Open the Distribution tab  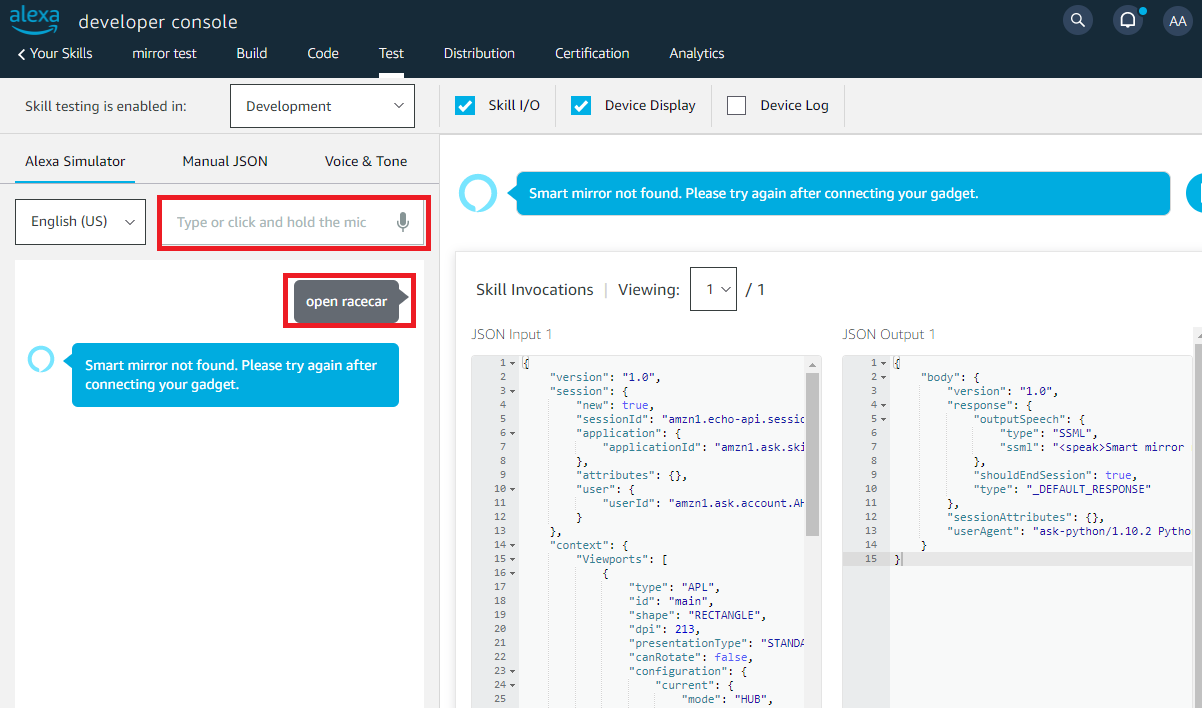tap(479, 53)
